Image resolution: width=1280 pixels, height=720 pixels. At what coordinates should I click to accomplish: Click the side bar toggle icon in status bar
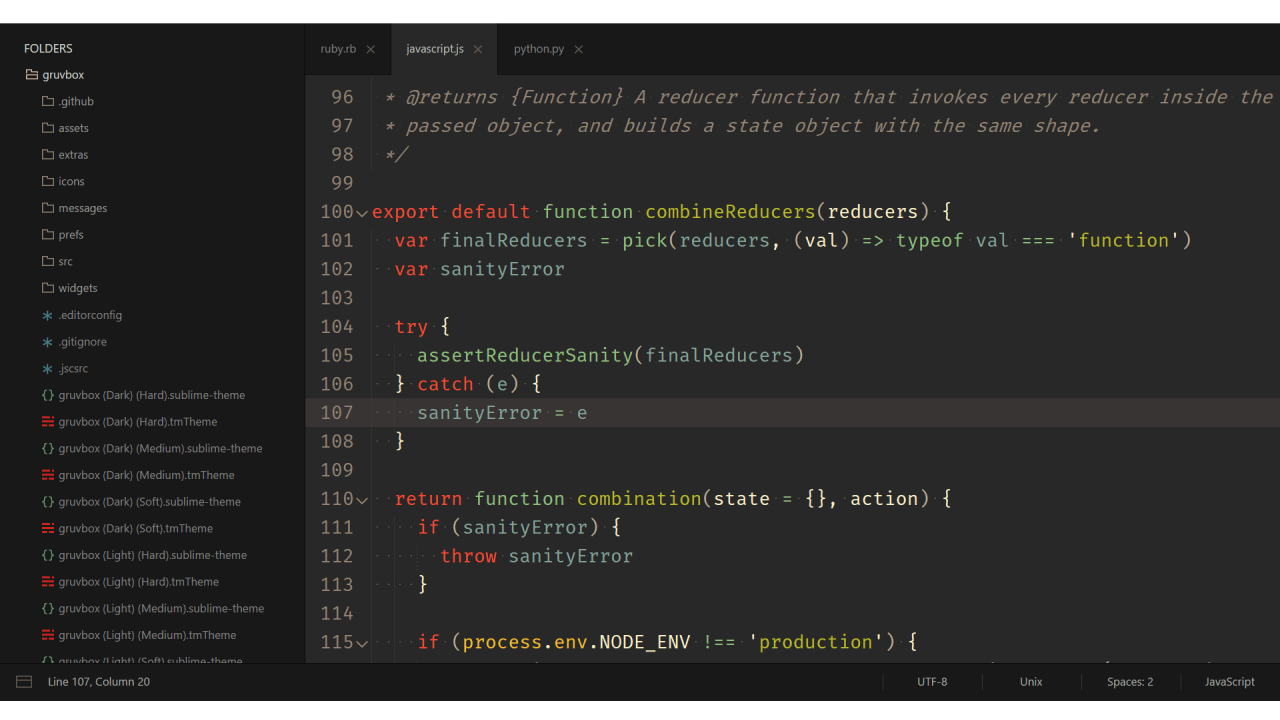pos(24,682)
